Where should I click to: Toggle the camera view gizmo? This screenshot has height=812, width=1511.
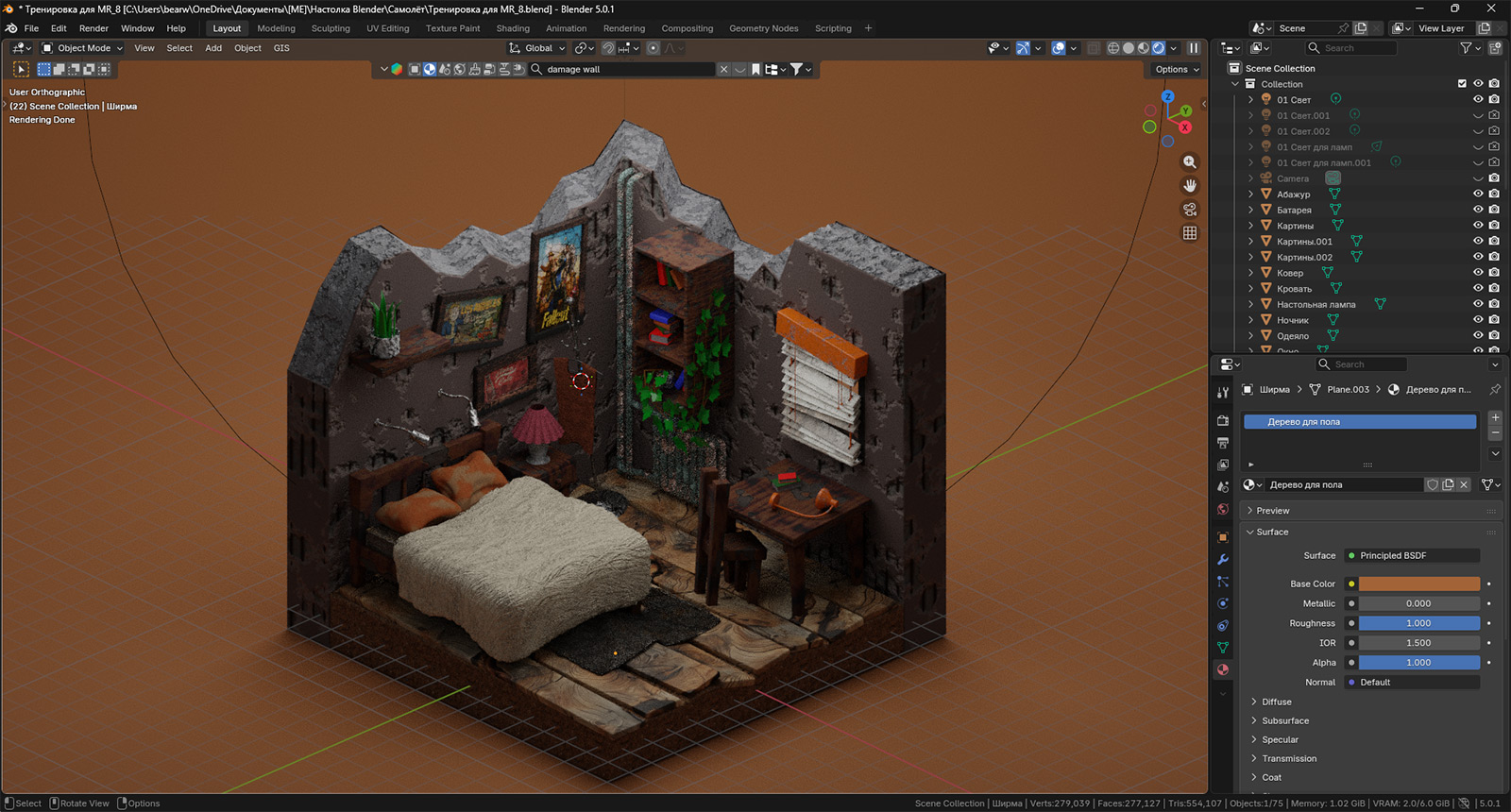point(1190,210)
